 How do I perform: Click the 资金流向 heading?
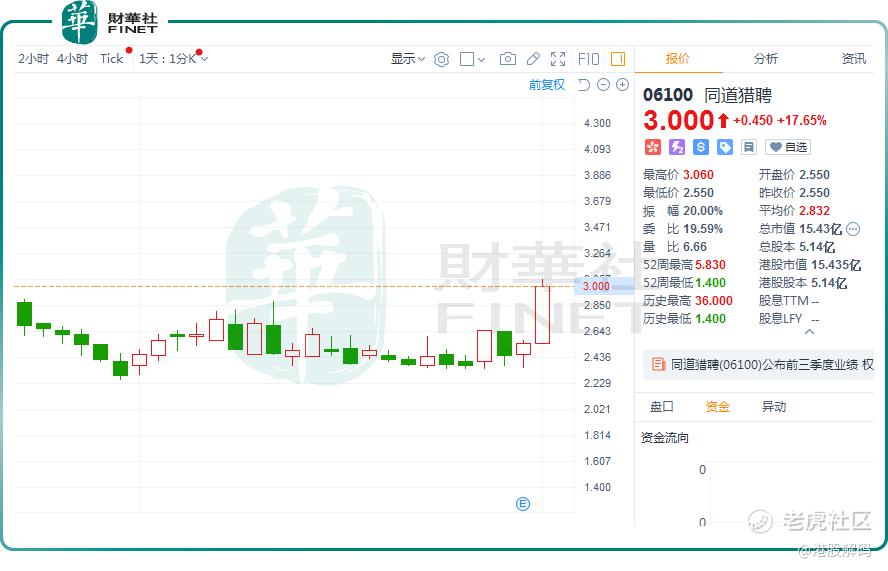point(665,438)
